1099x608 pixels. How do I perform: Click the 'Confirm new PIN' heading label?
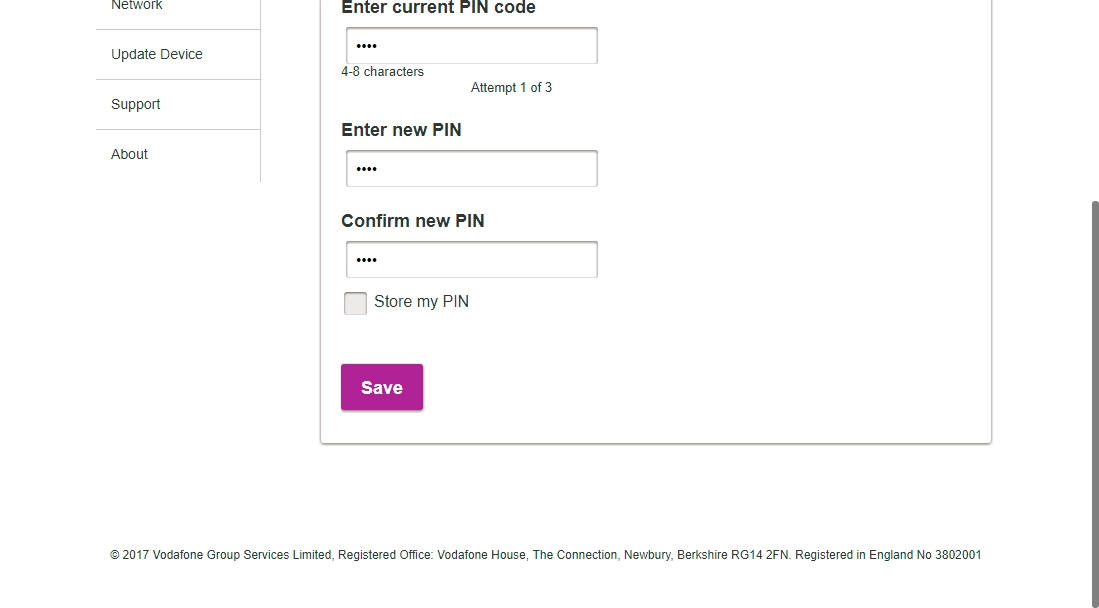tap(412, 221)
